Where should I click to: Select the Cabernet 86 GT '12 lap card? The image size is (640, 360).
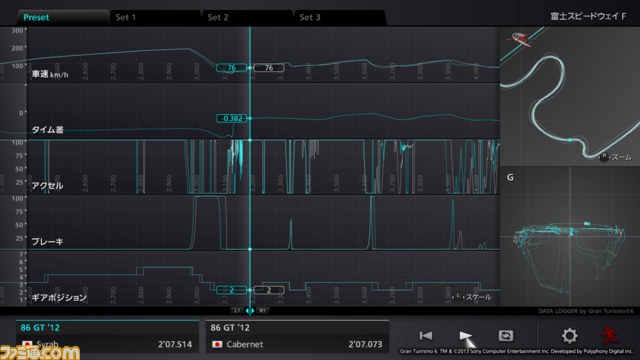[x=298, y=337]
